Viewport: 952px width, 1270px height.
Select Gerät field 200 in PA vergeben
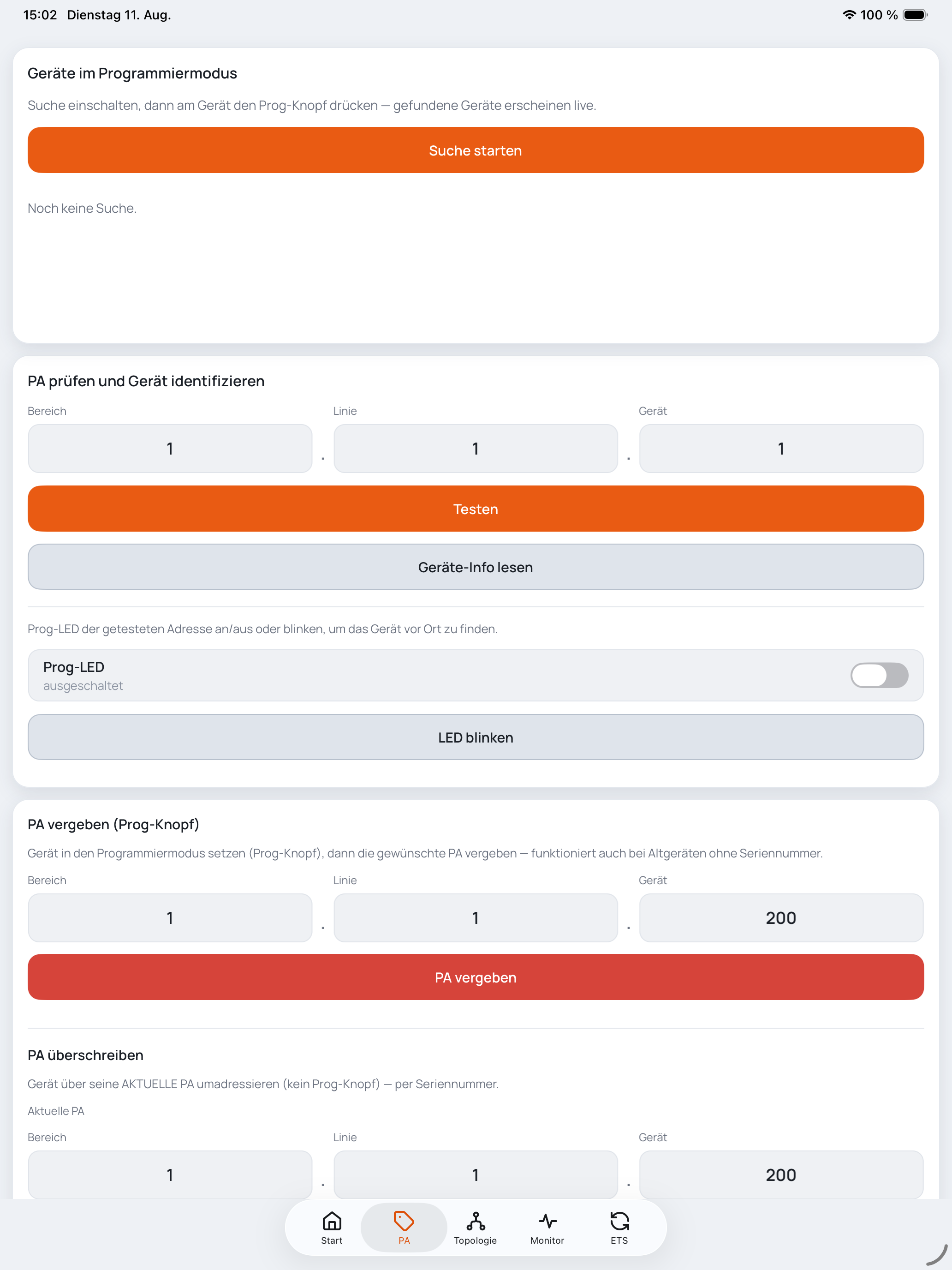pyautogui.click(x=781, y=917)
